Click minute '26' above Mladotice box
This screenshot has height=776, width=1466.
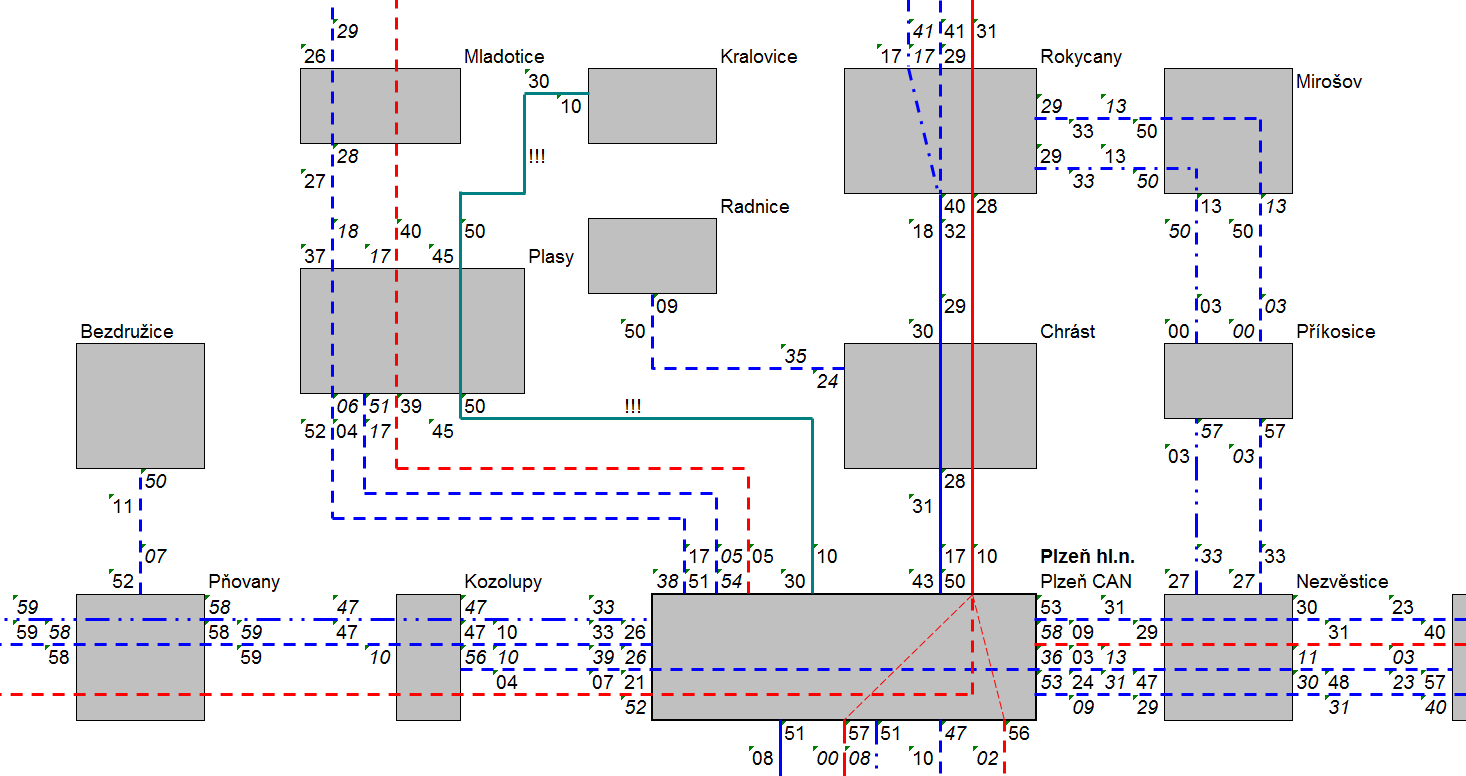315,57
